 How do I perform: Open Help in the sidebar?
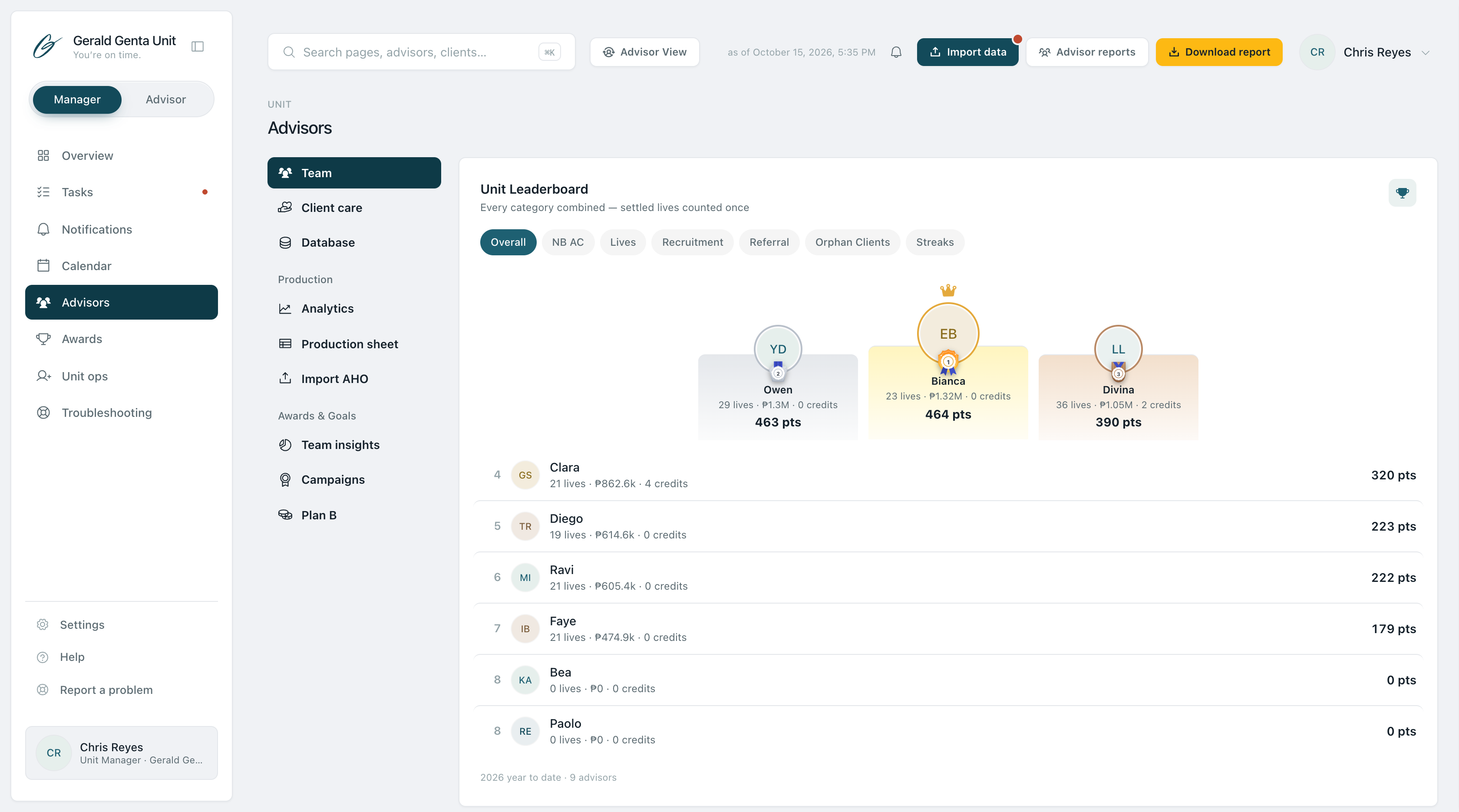(x=121, y=657)
